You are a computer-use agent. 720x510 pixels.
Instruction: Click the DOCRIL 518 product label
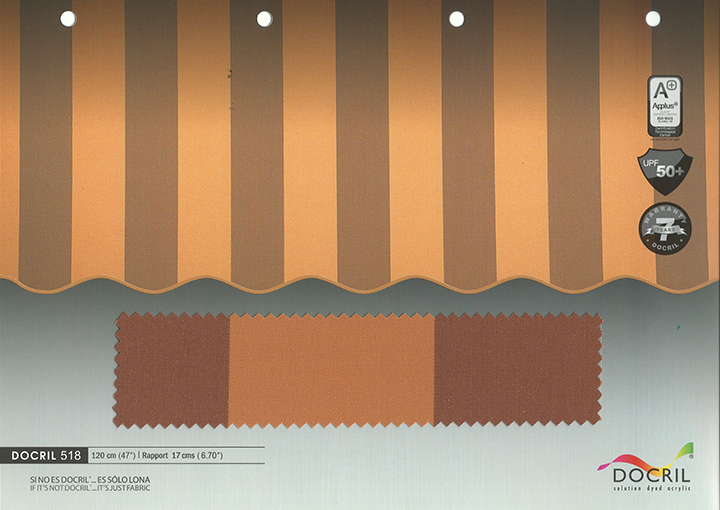46,455
